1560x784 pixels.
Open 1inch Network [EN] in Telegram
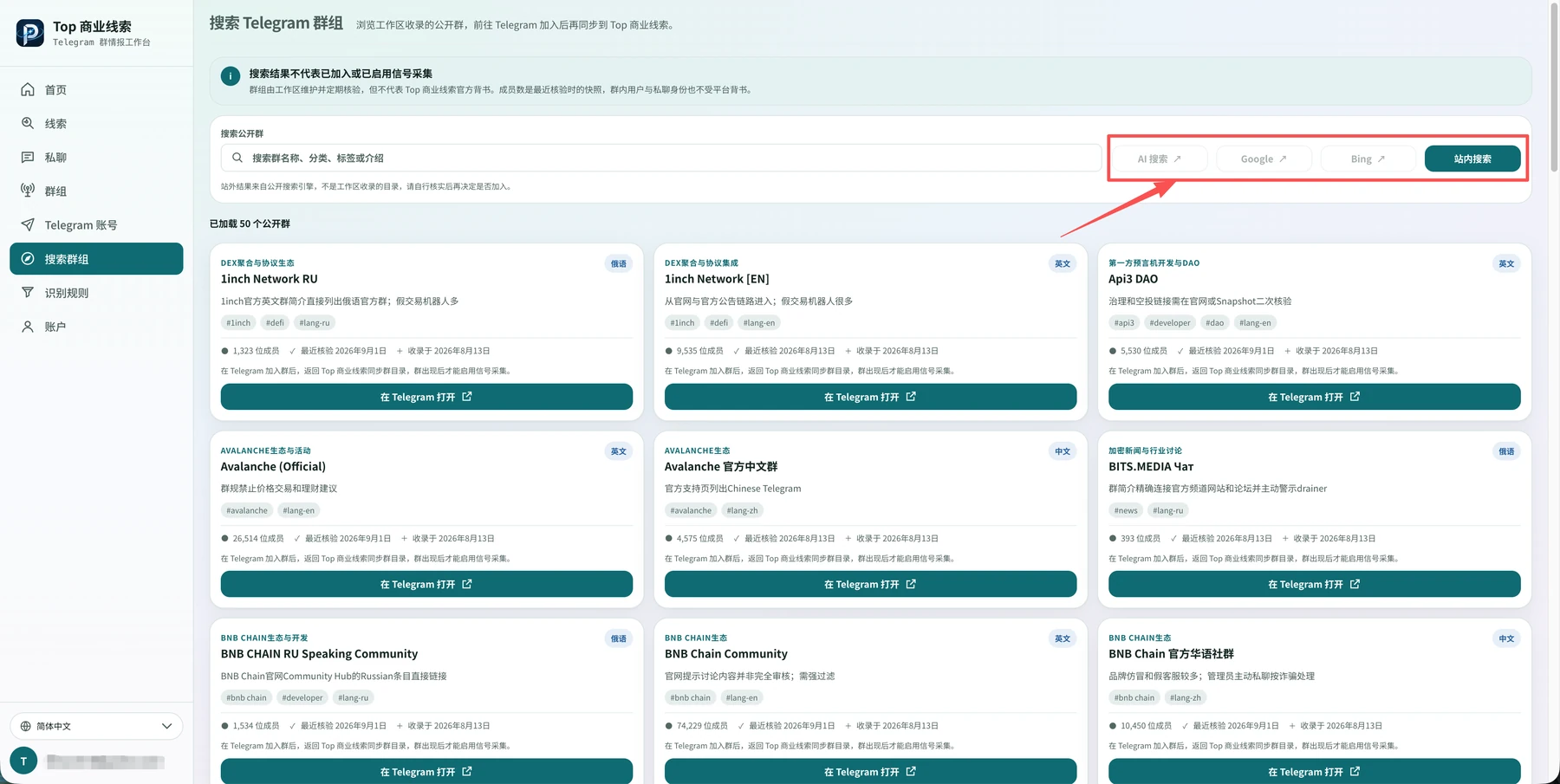click(x=870, y=397)
